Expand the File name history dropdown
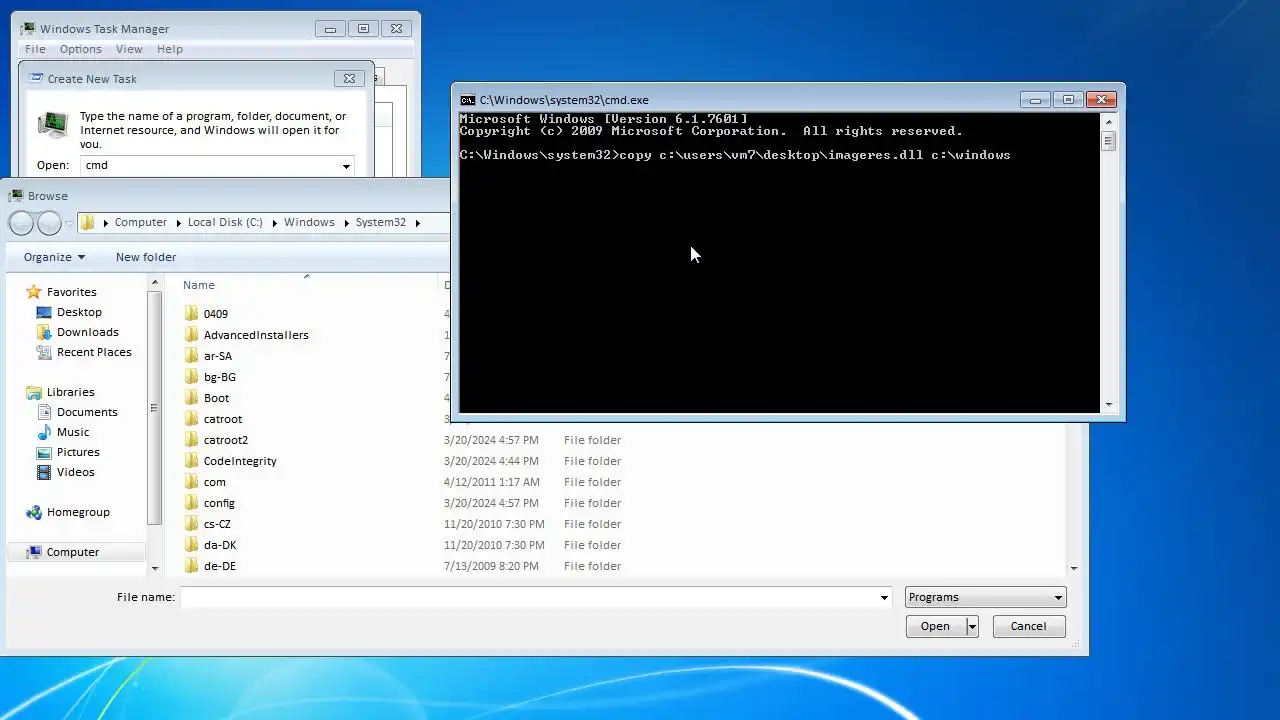Screen dimensions: 1280x720 click(884, 598)
